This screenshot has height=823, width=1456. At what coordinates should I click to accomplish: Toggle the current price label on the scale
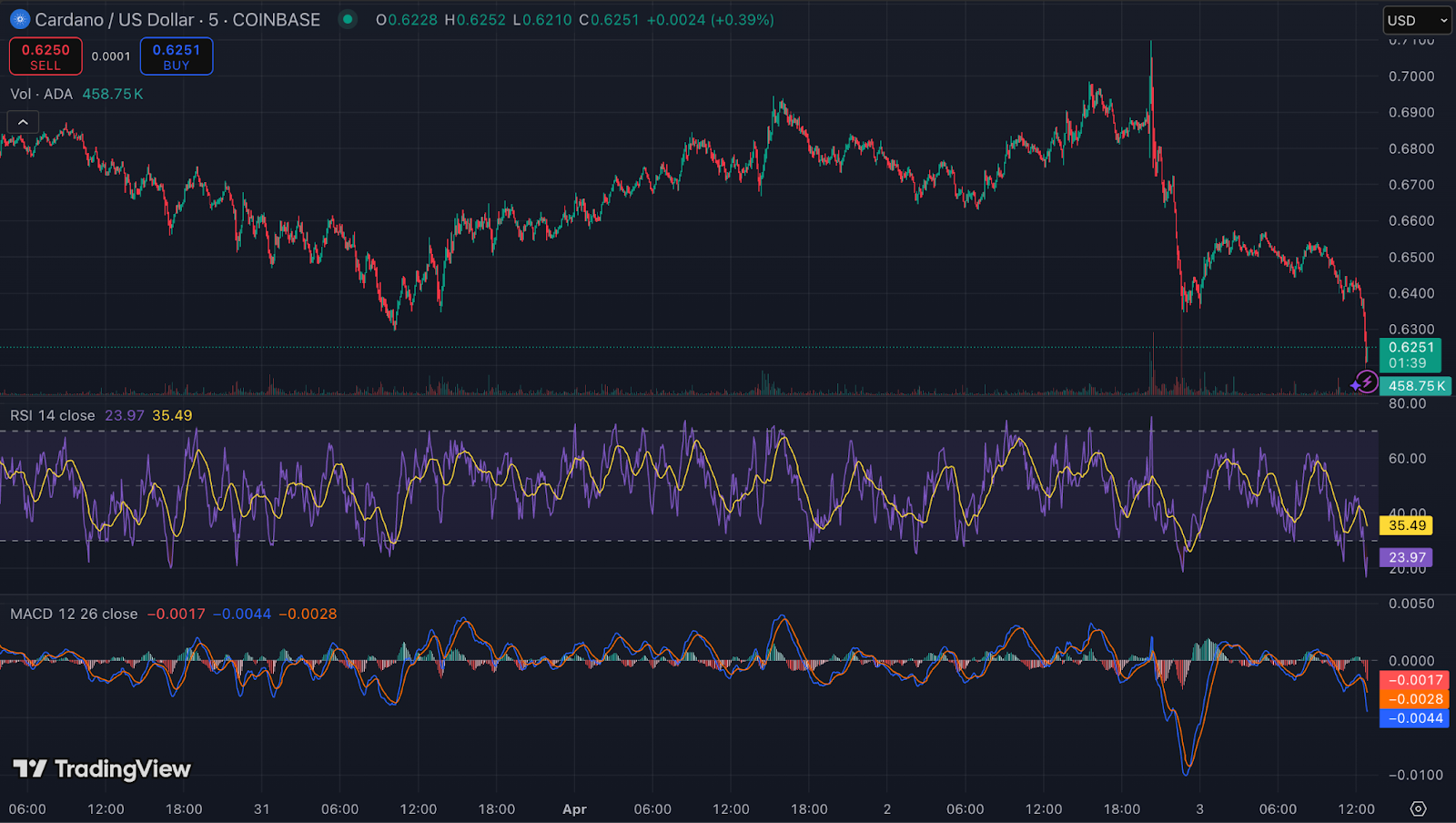(1409, 350)
